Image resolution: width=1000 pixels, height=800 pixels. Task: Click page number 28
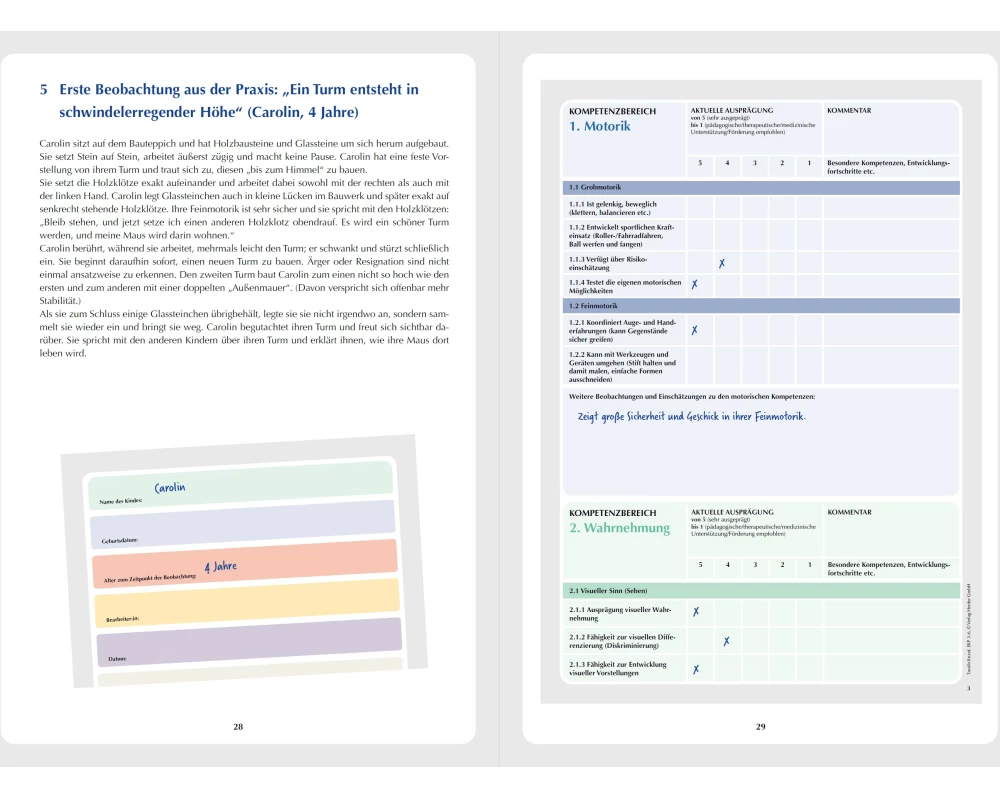(238, 727)
